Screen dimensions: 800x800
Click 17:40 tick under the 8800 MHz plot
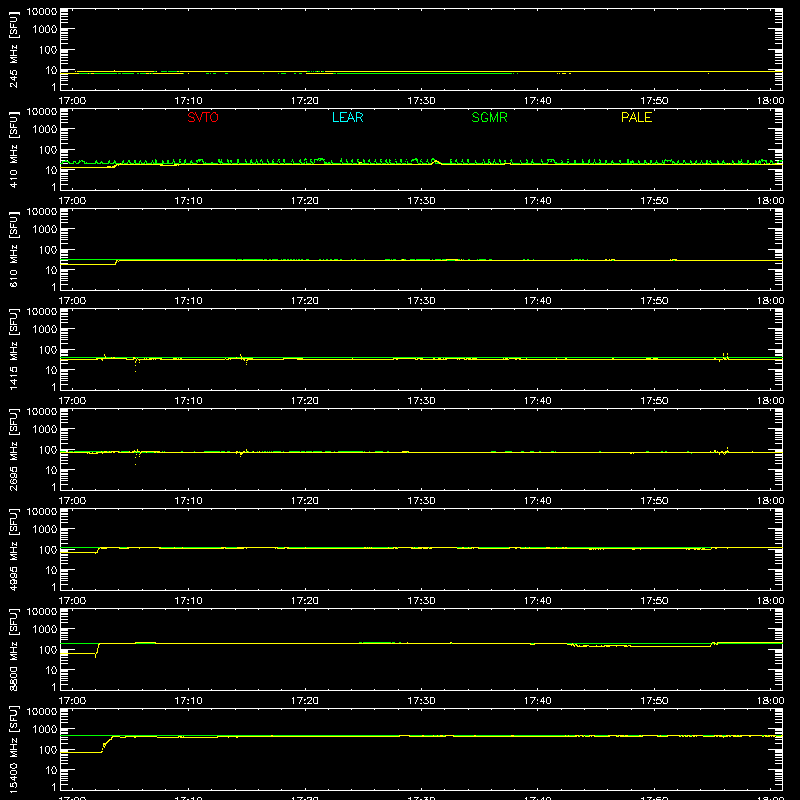click(538, 701)
